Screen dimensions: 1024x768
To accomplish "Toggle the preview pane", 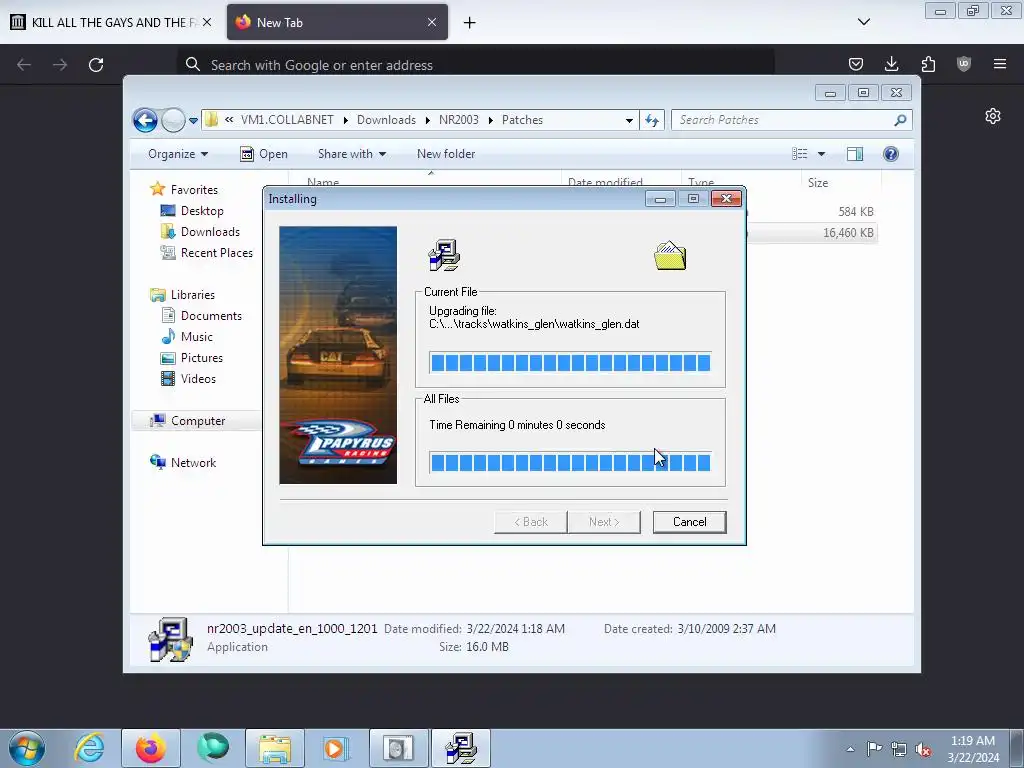I will pos(855,154).
